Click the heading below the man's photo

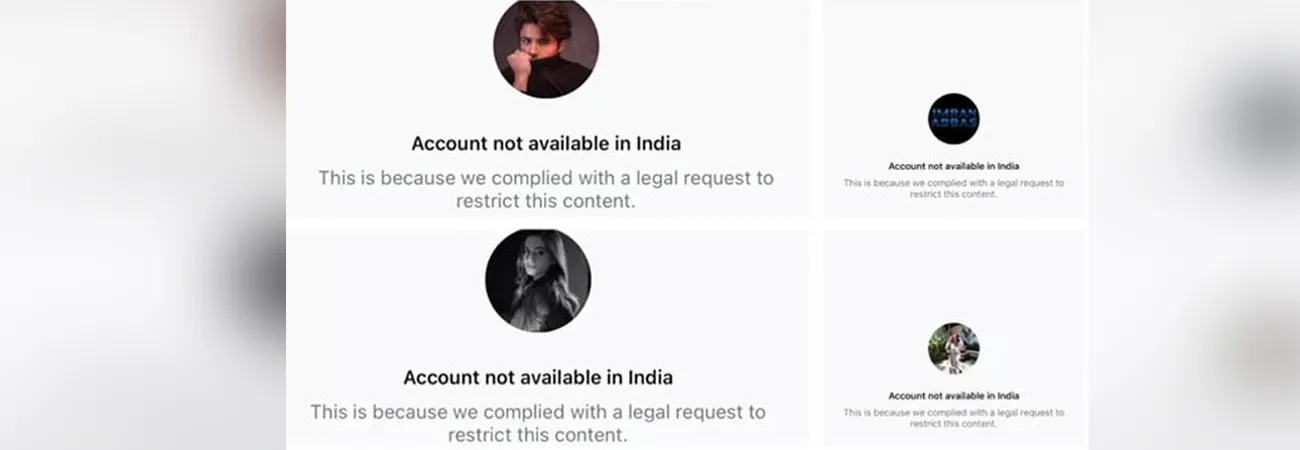pos(546,143)
